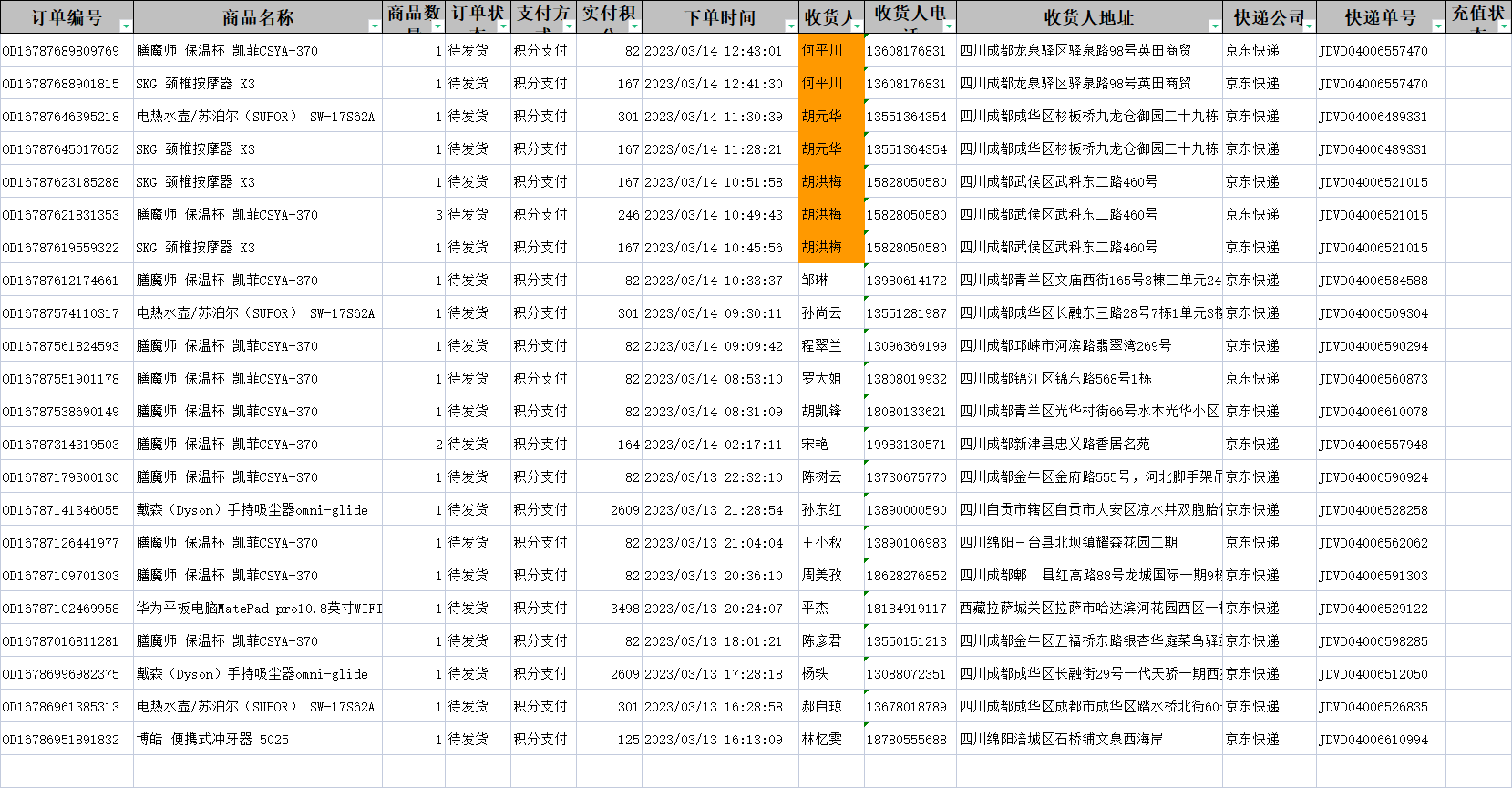This screenshot has width=1512, height=788.
Task: Select order cell OD16787612174661
Action: point(67,281)
